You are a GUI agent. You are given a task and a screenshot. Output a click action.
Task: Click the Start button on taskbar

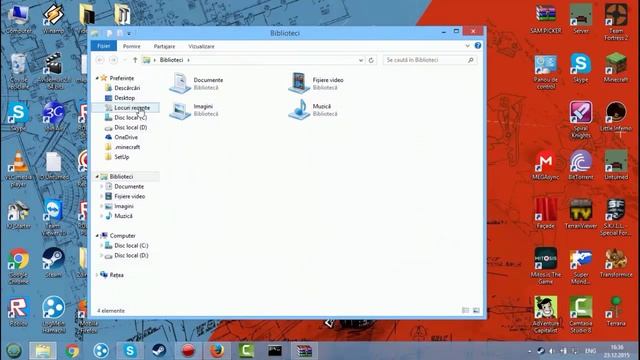tap(13, 351)
